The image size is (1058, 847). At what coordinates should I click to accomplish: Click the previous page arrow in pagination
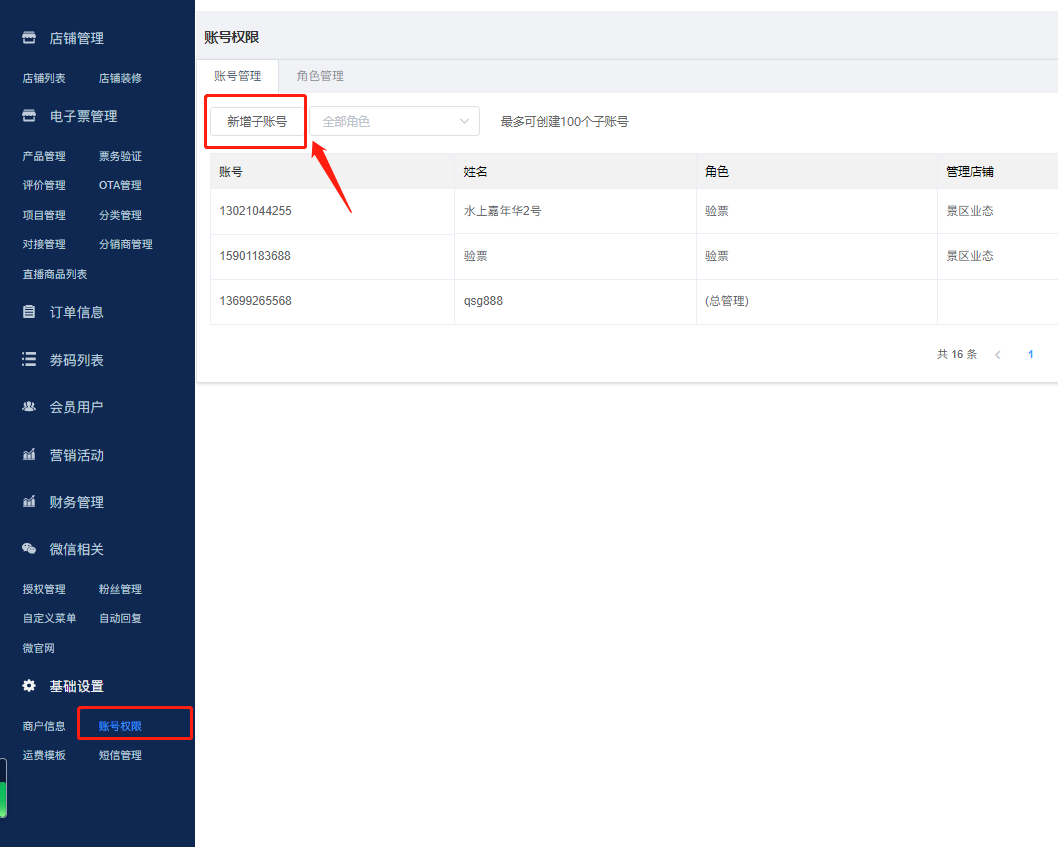tap(997, 355)
